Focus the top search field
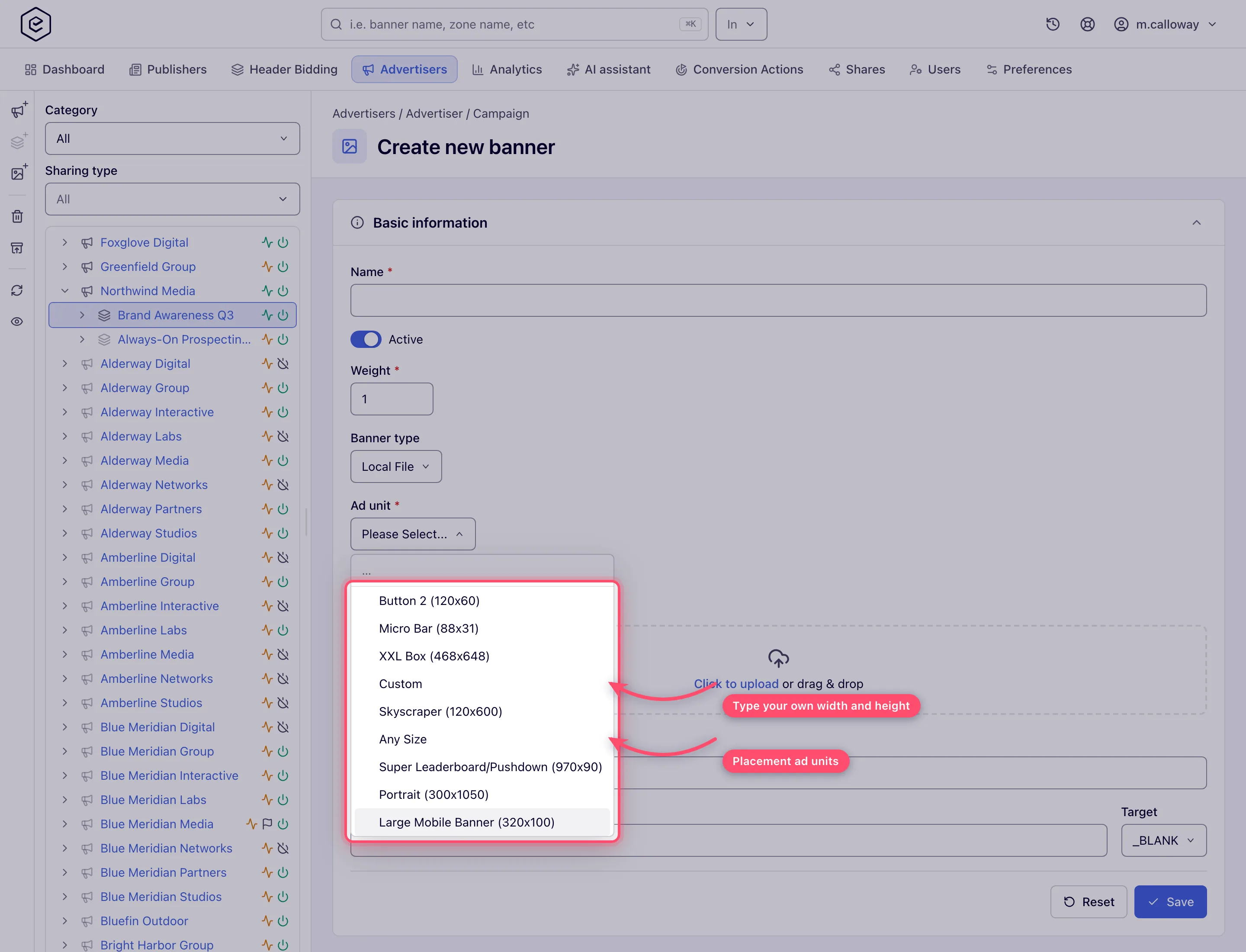 click(x=514, y=24)
